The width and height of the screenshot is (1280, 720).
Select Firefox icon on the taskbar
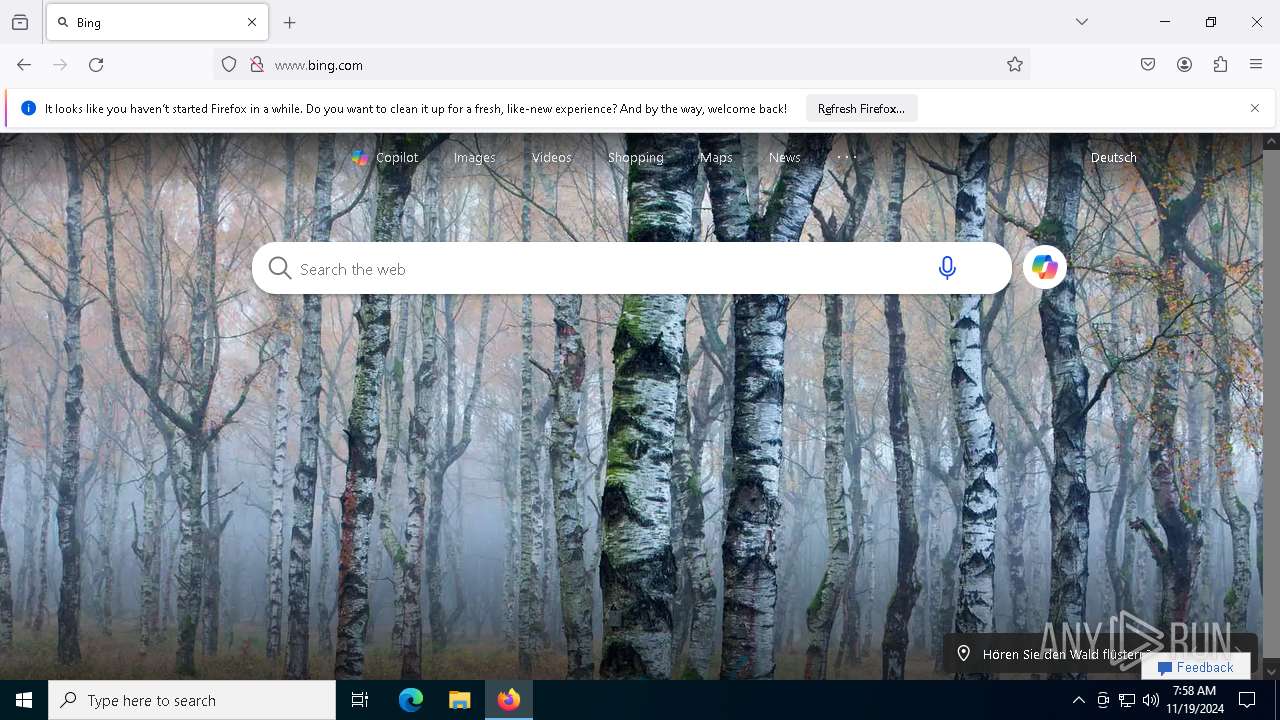(509, 700)
